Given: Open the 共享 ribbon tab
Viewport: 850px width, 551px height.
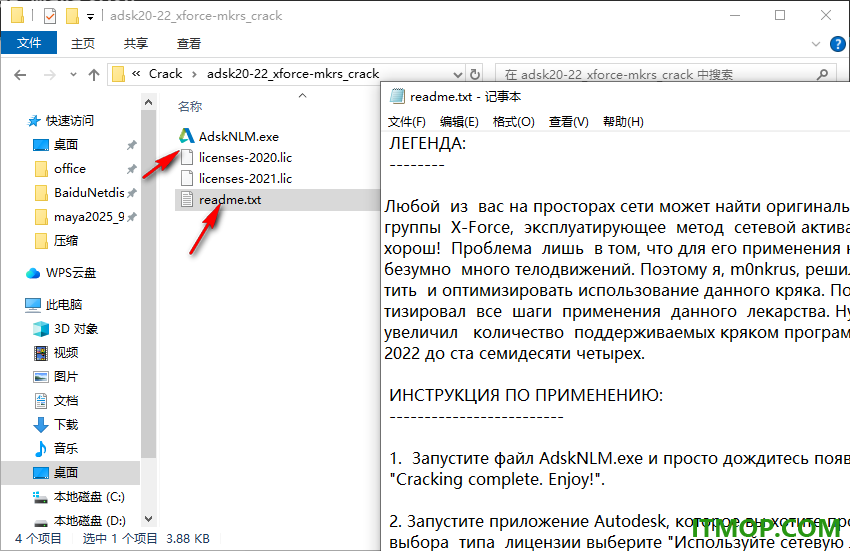Looking at the screenshot, I should (x=136, y=43).
